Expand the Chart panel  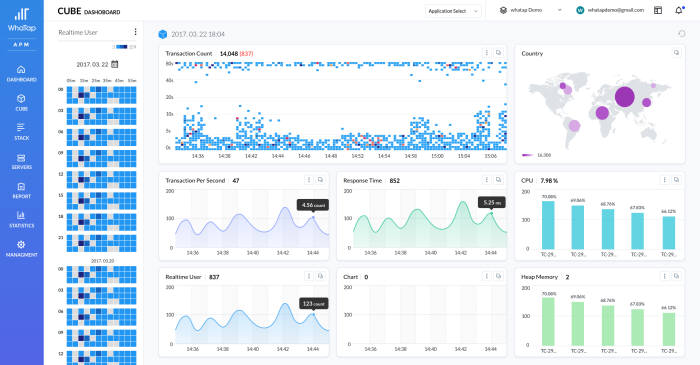[x=498, y=276]
